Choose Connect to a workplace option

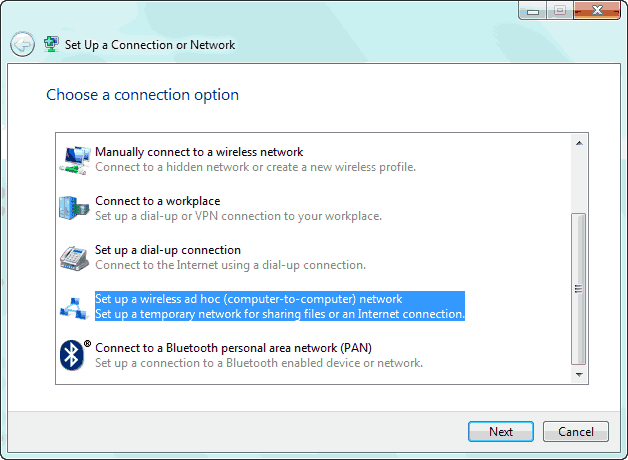(157, 201)
